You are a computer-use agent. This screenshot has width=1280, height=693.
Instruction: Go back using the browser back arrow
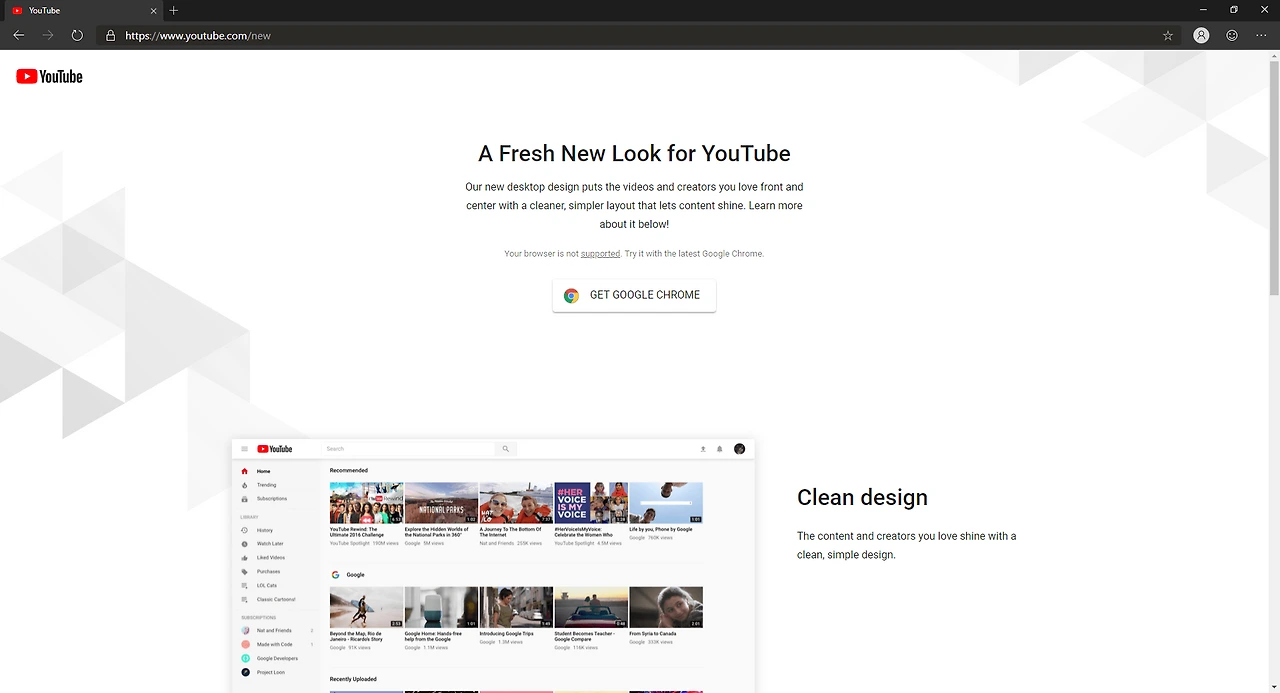pos(19,35)
